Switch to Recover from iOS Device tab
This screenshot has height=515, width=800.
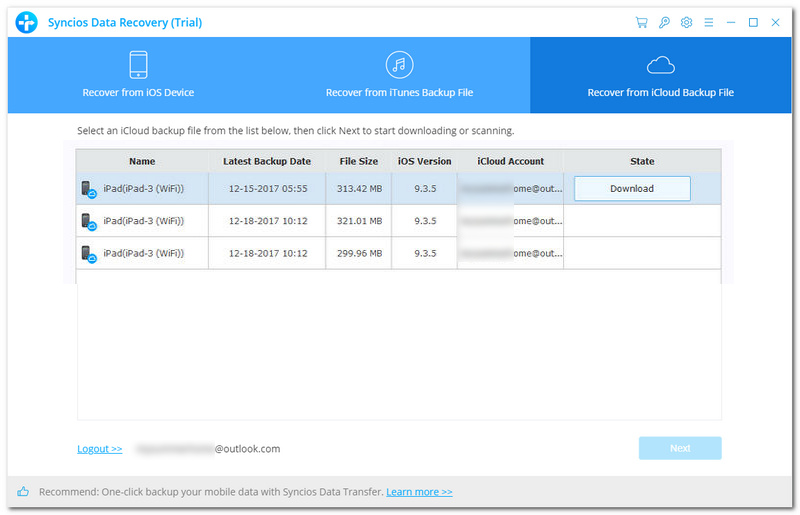[138, 75]
